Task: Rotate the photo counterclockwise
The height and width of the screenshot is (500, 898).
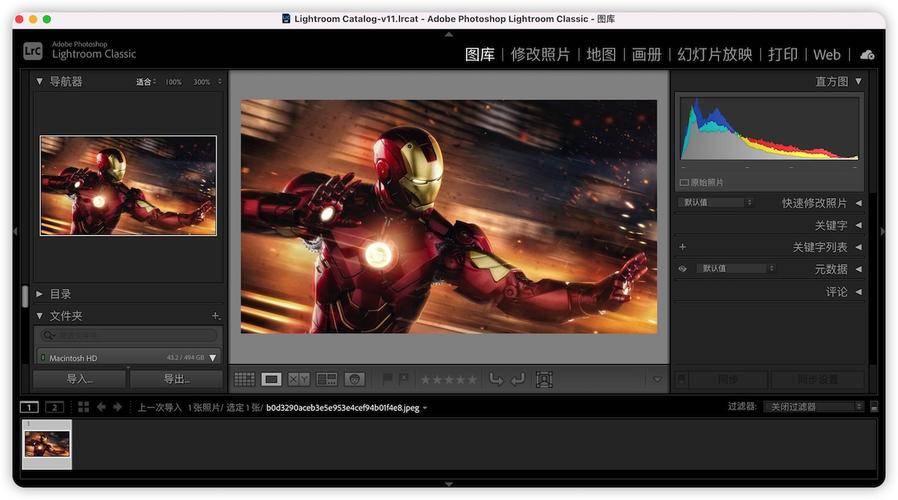Action: (496, 379)
